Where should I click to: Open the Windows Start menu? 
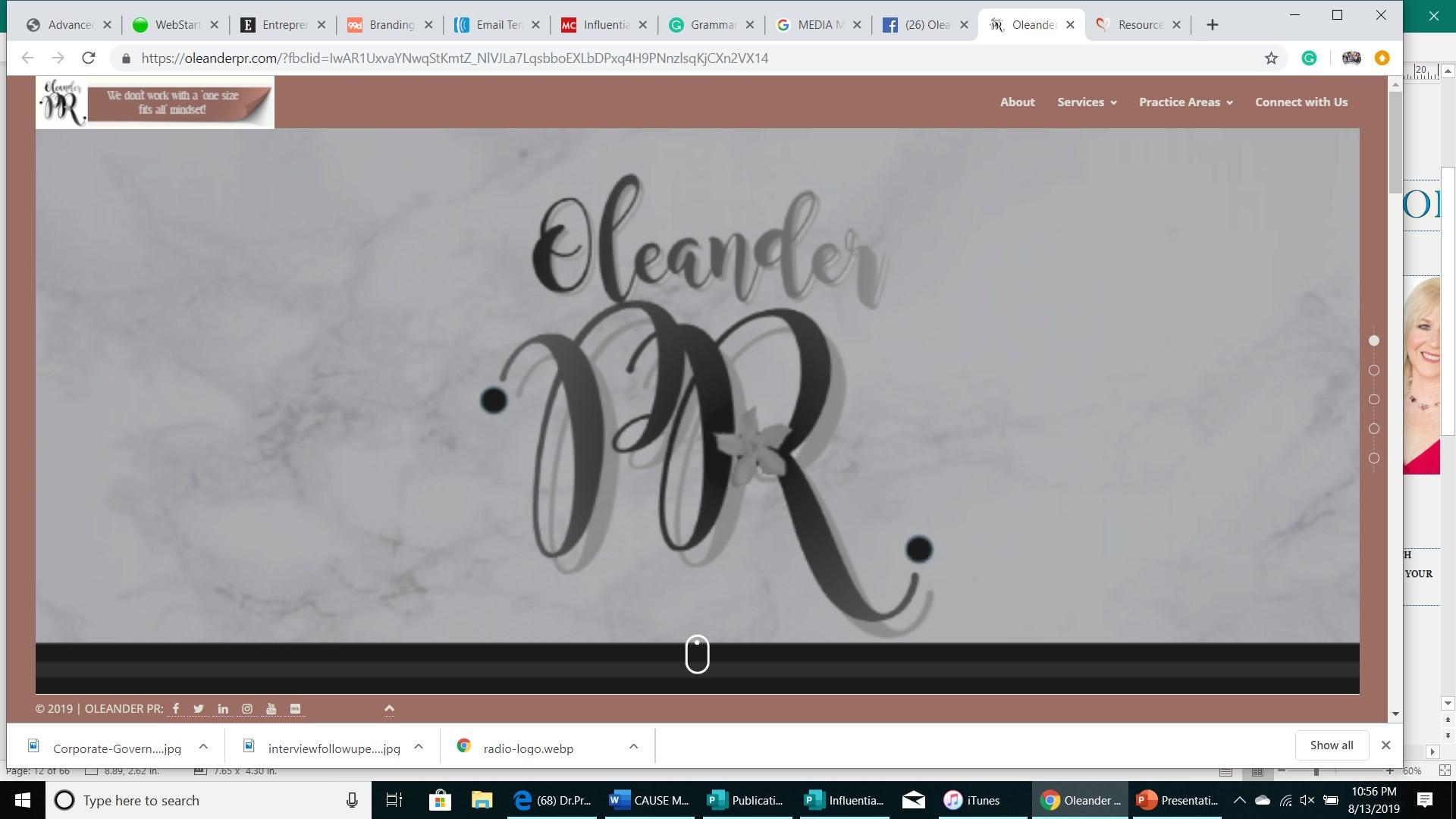click(x=22, y=801)
